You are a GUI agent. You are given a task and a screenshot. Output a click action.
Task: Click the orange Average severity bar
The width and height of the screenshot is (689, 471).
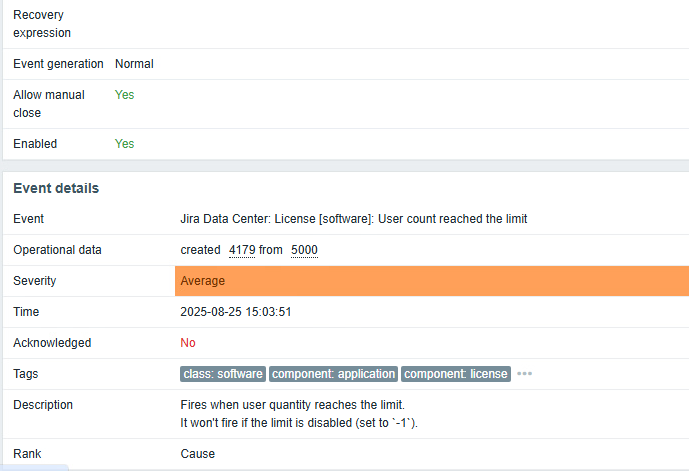431,281
